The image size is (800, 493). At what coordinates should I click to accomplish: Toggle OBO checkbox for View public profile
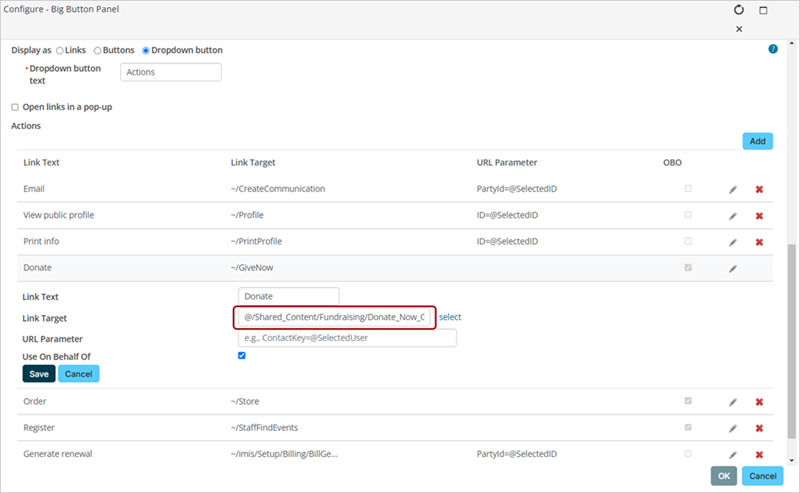[688, 215]
